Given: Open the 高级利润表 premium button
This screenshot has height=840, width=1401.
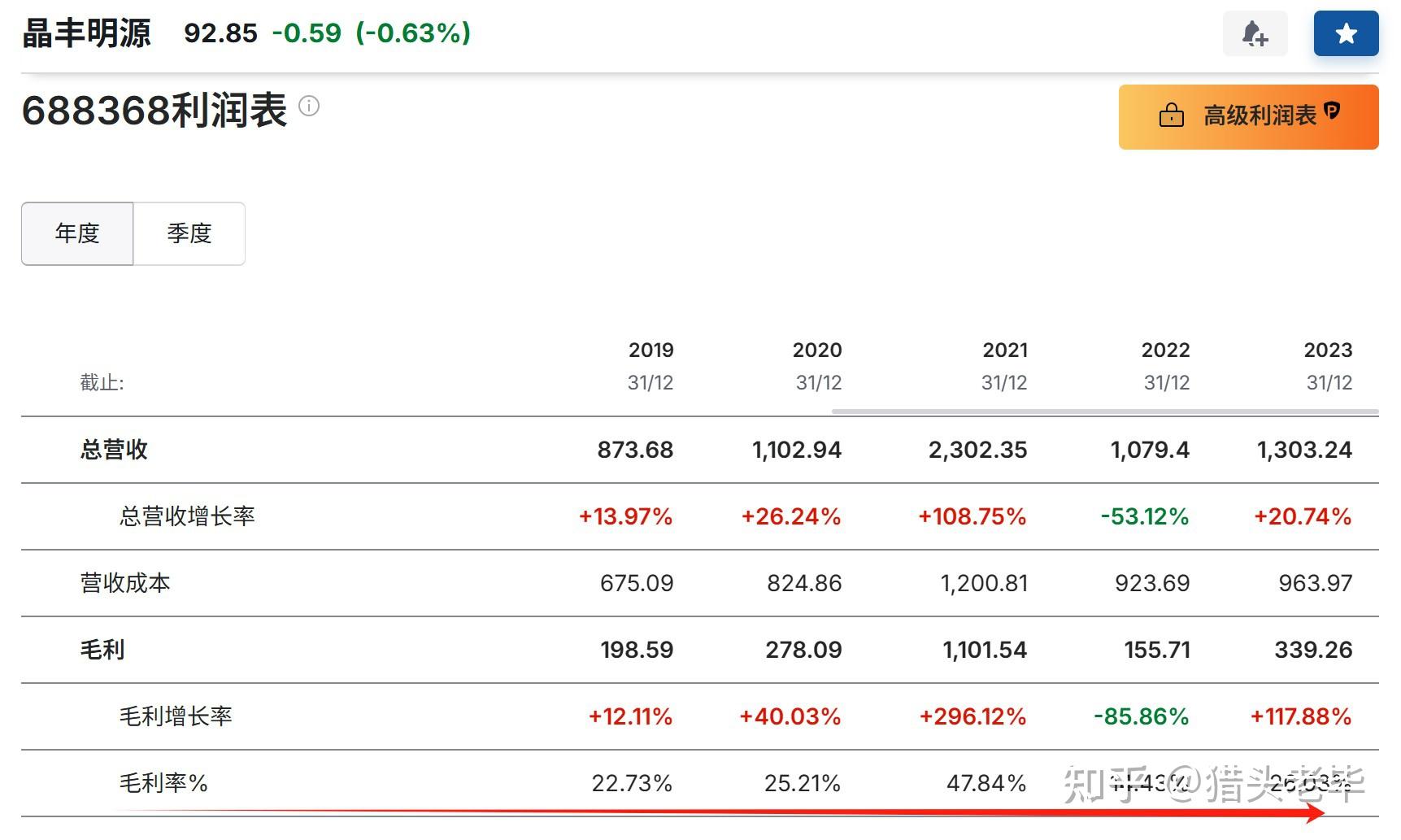Looking at the screenshot, I should click(1248, 117).
